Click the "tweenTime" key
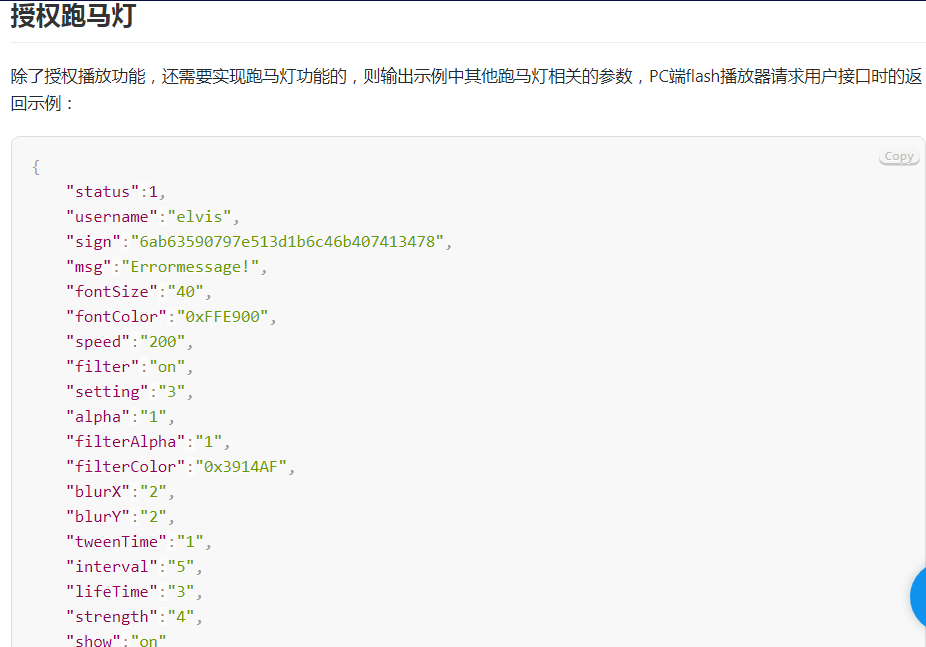The width and height of the screenshot is (926, 647). point(116,541)
